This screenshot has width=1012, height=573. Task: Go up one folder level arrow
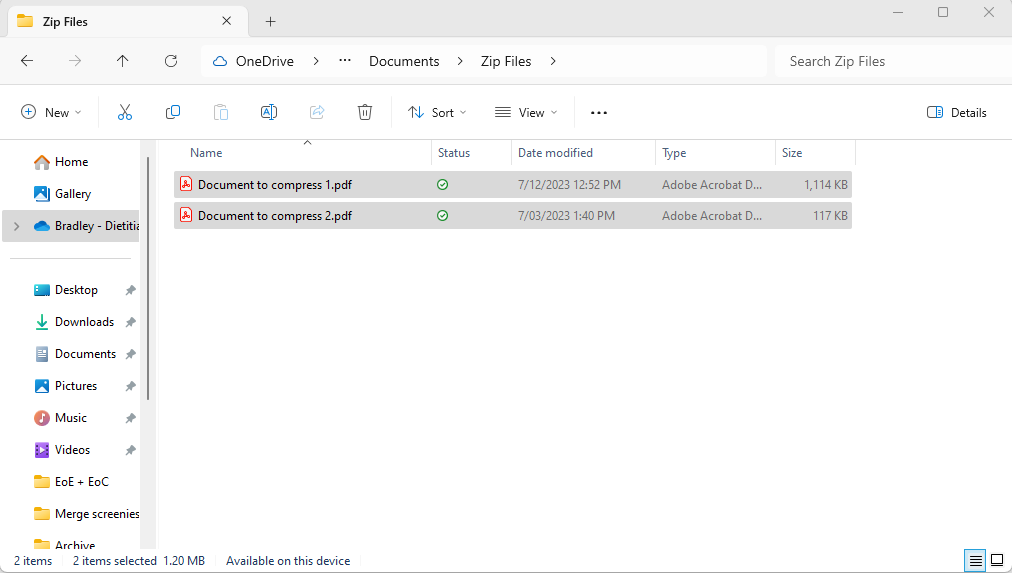[123, 61]
